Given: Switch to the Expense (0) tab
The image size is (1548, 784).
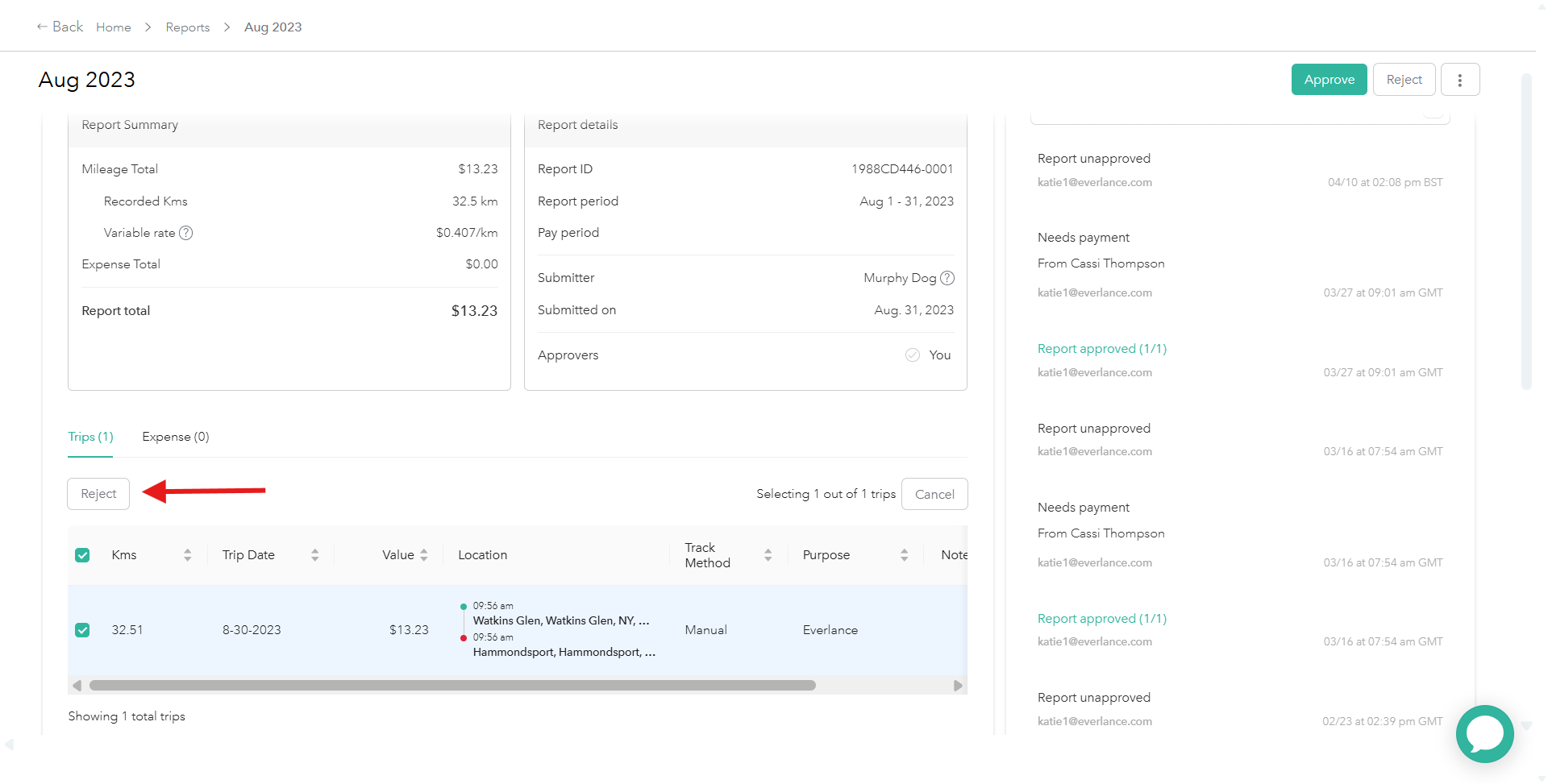Looking at the screenshot, I should pyautogui.click(x=175, y=437).
